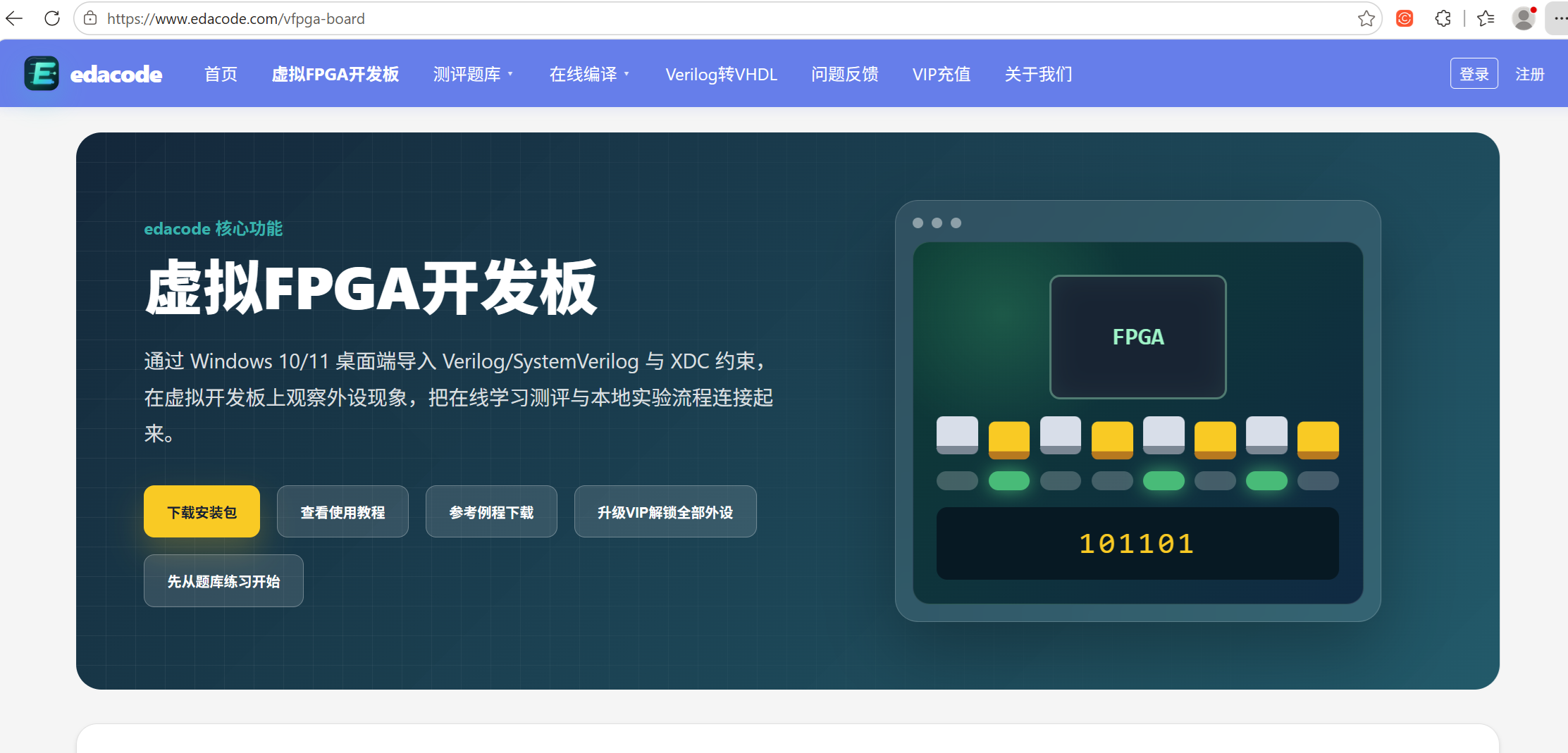1568x753 pixels.
Task: Click the 101101 display readout
Action: click(1137, 543)
